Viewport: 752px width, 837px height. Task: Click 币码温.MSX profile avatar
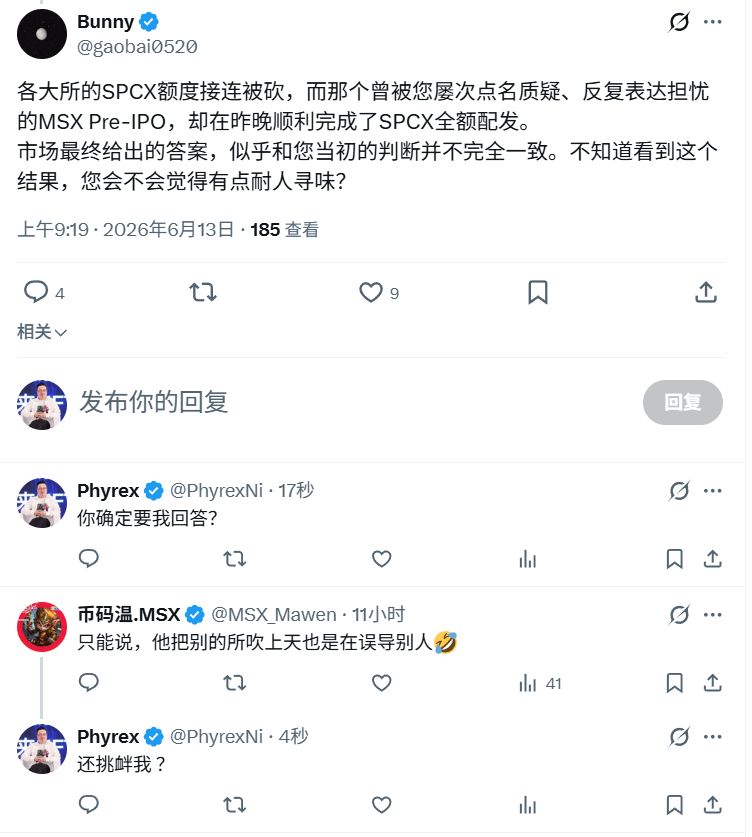tap(42, 627)
